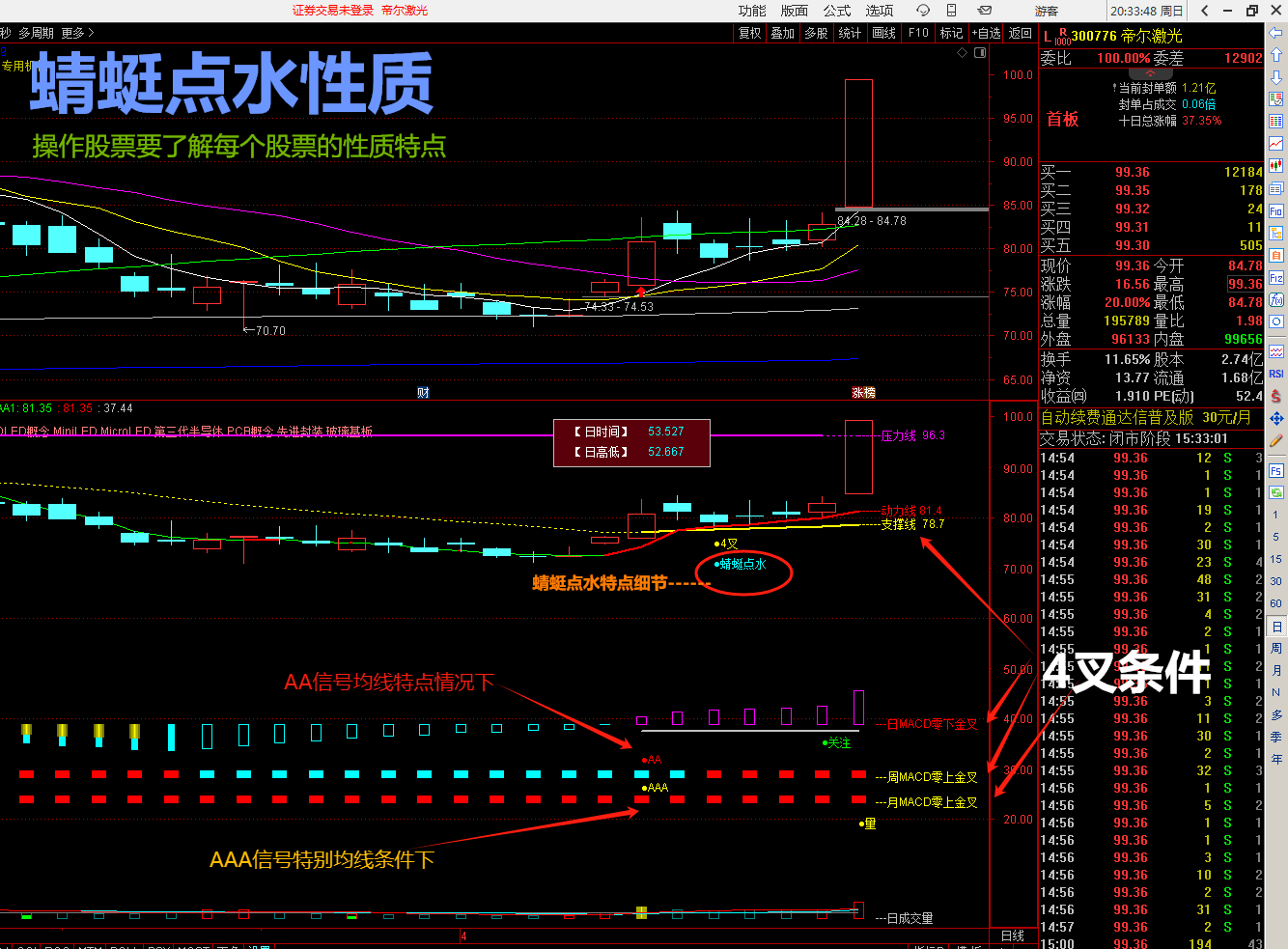Select the pencil drawing tool icon
Viewport: 1288px width, 949px height.
1276,440
